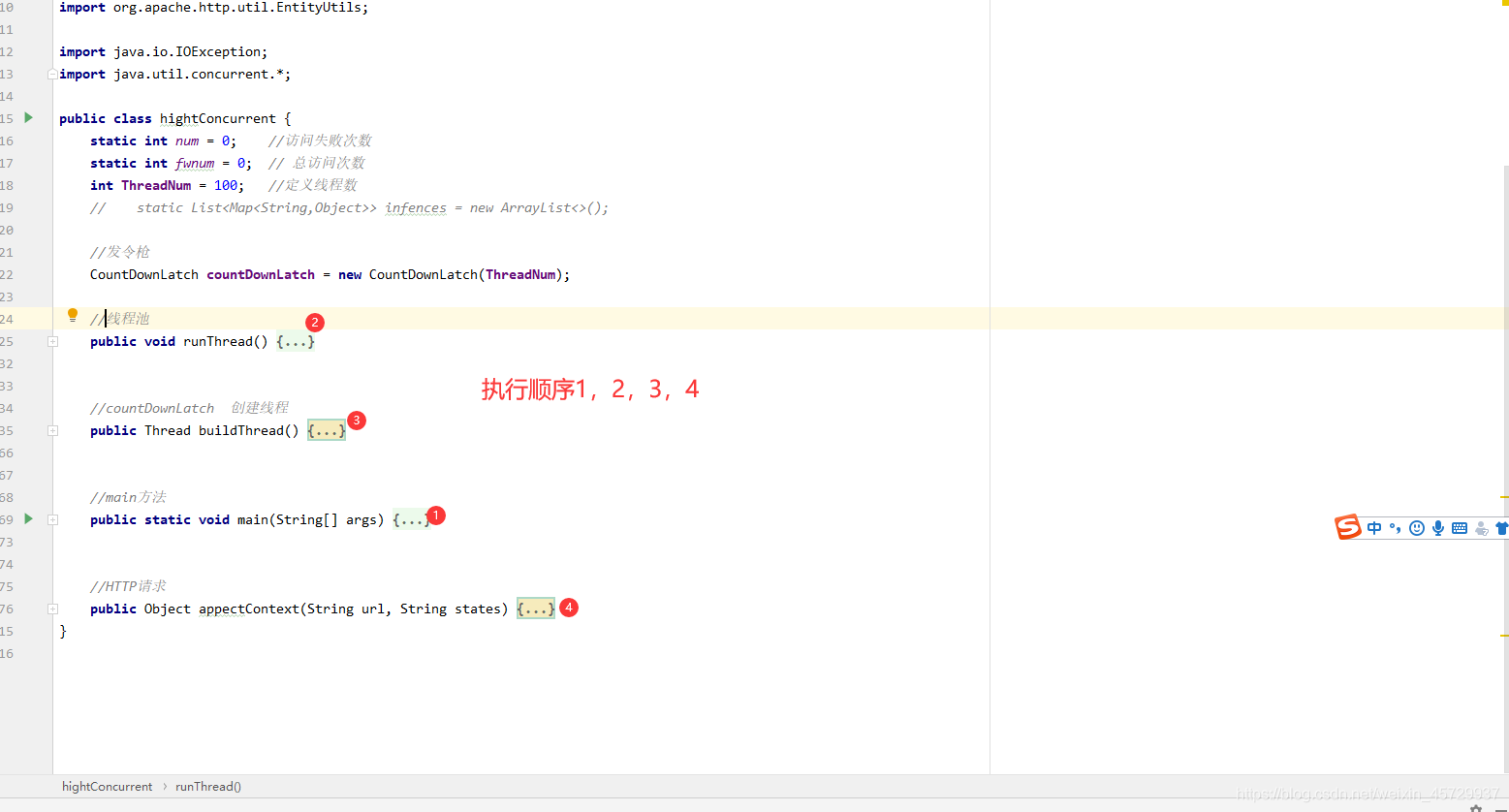Select hightConcurrent in the breadcrumb bar
Screen dimensions: 1509x812
(107, 786)
